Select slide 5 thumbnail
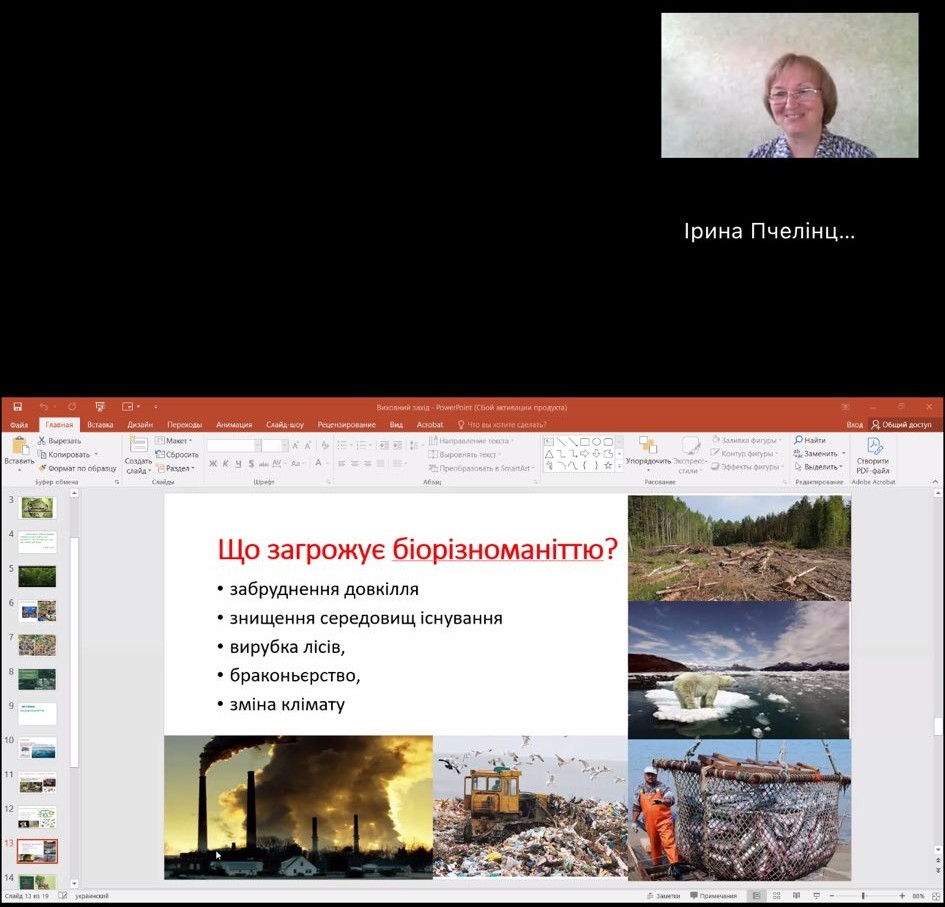Screen dimensions: 945x907 [37, 576]
